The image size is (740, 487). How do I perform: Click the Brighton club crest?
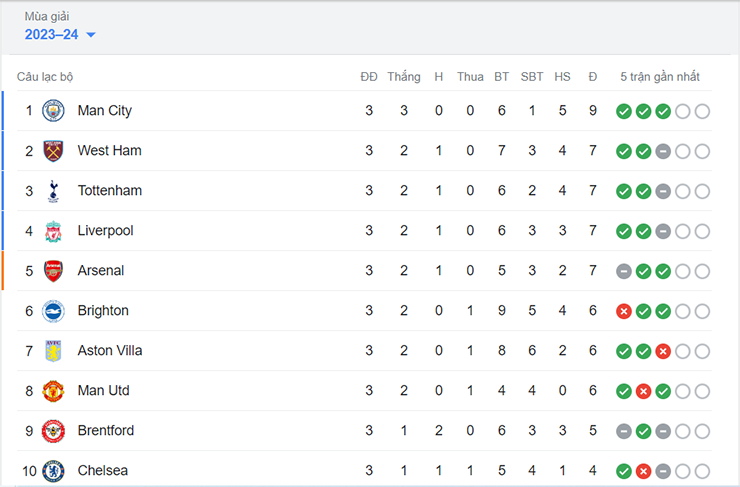point(53,311)
